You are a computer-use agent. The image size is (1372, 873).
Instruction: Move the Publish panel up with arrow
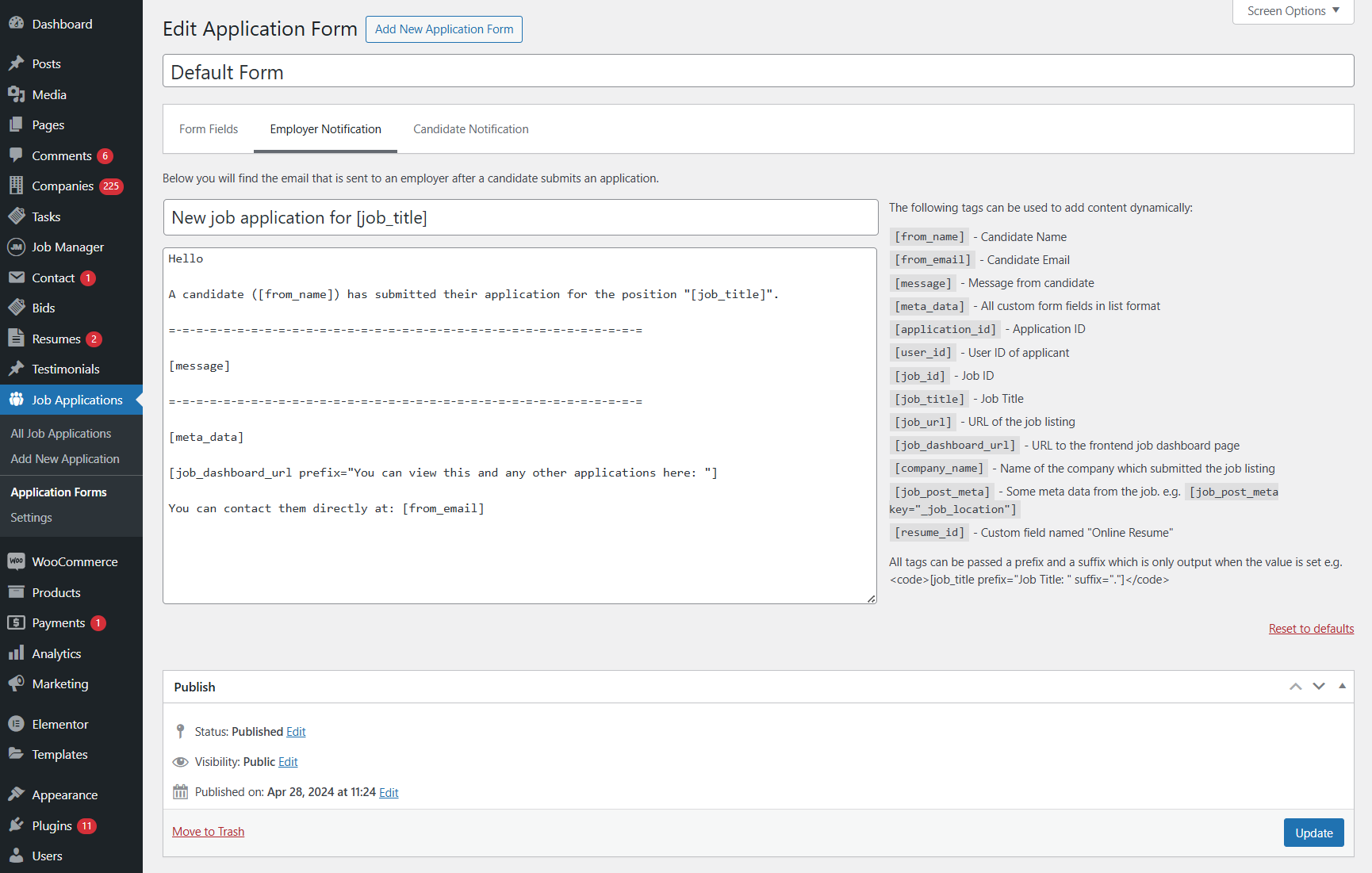[1295, 687]
